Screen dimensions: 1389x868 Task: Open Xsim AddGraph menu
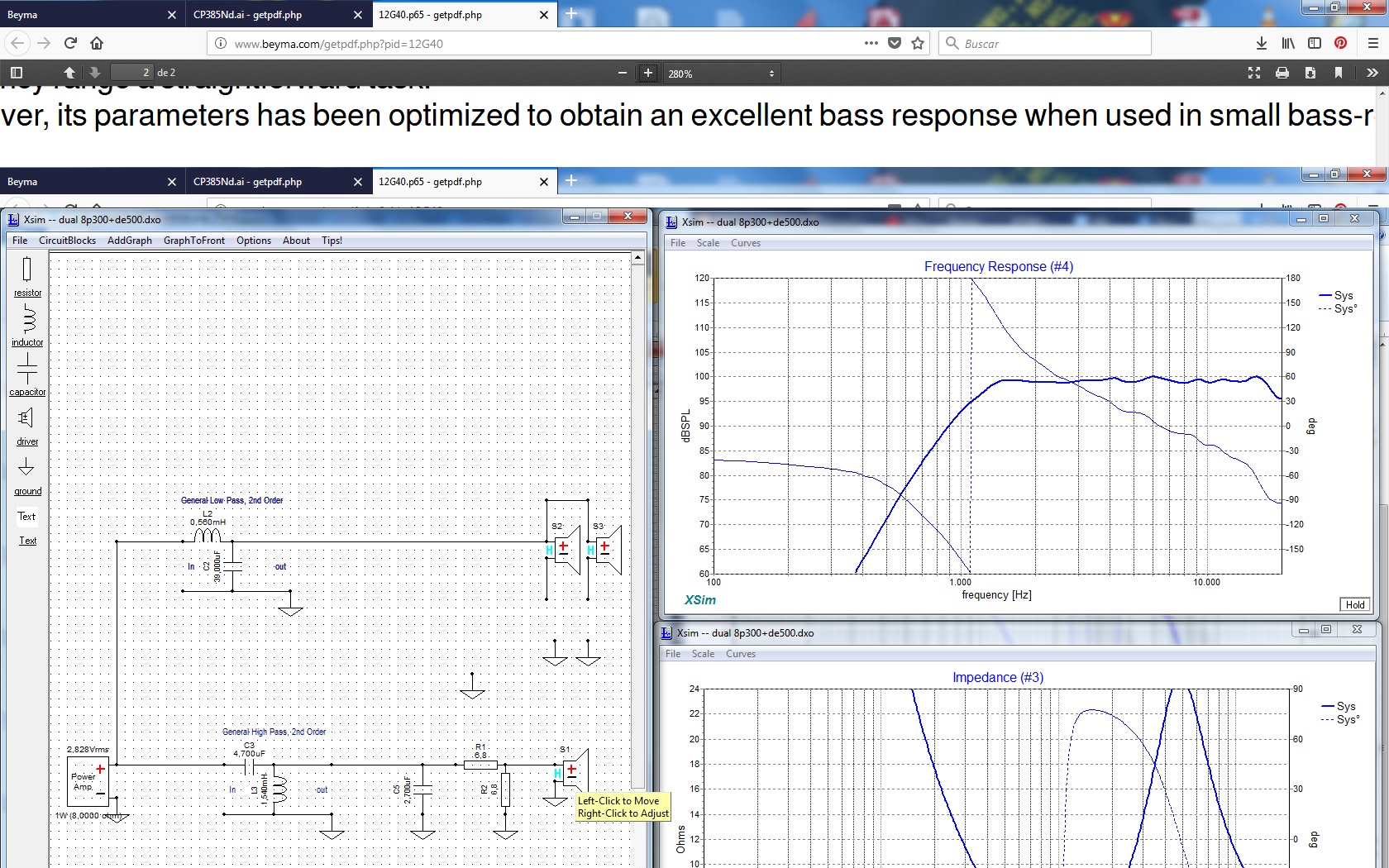(130, 241)
